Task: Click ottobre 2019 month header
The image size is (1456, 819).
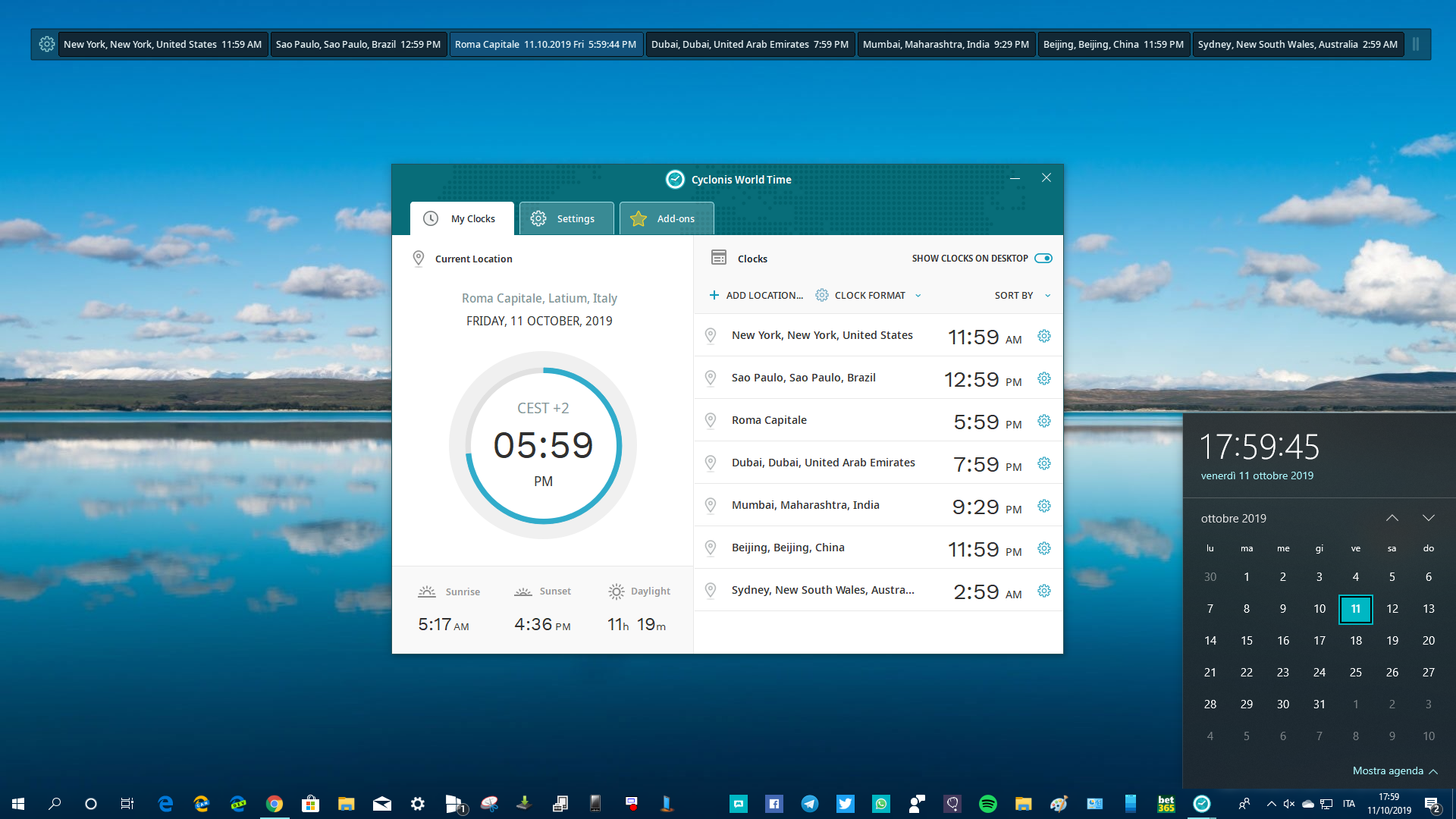Action: coord(1233,518)
